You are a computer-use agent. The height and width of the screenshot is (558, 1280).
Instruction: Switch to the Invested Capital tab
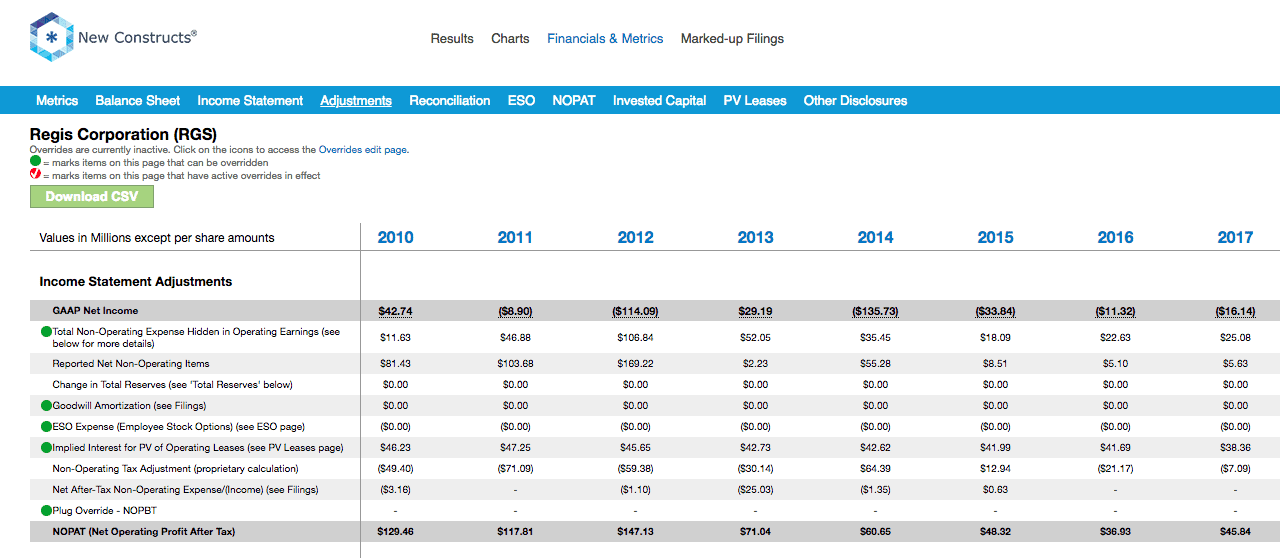[x=660, y=101]
